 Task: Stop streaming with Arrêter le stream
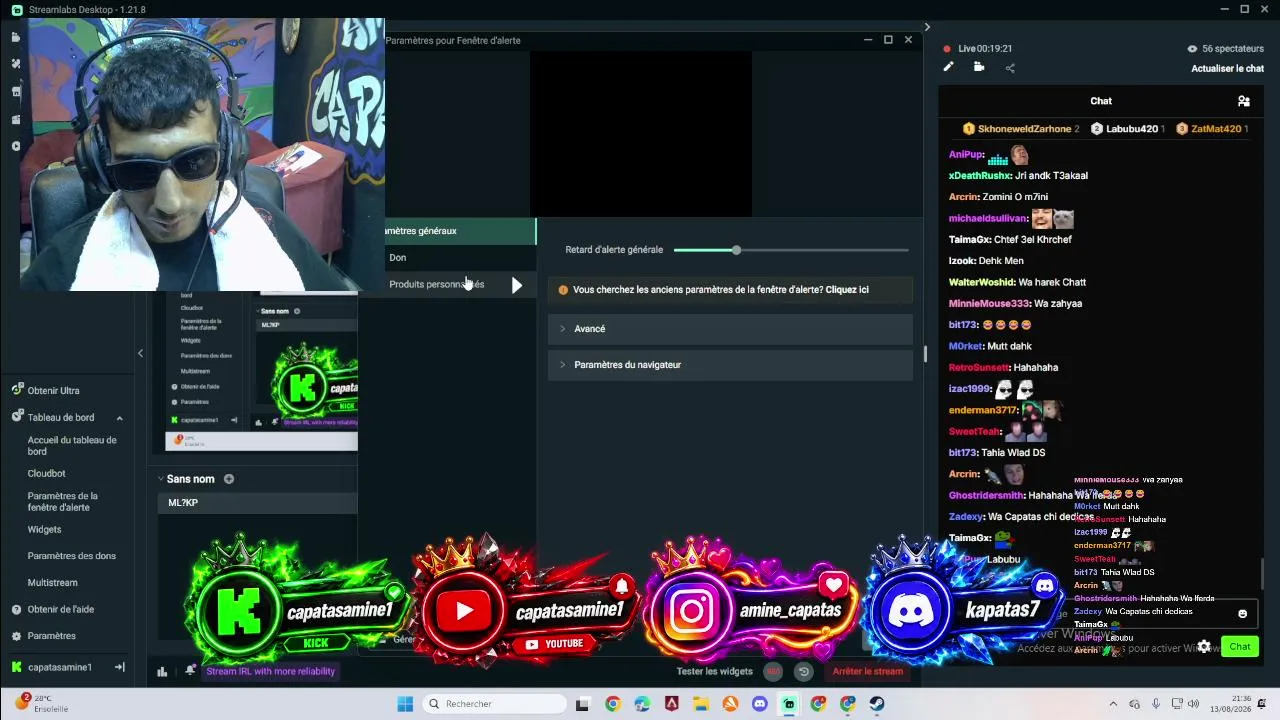868,671
